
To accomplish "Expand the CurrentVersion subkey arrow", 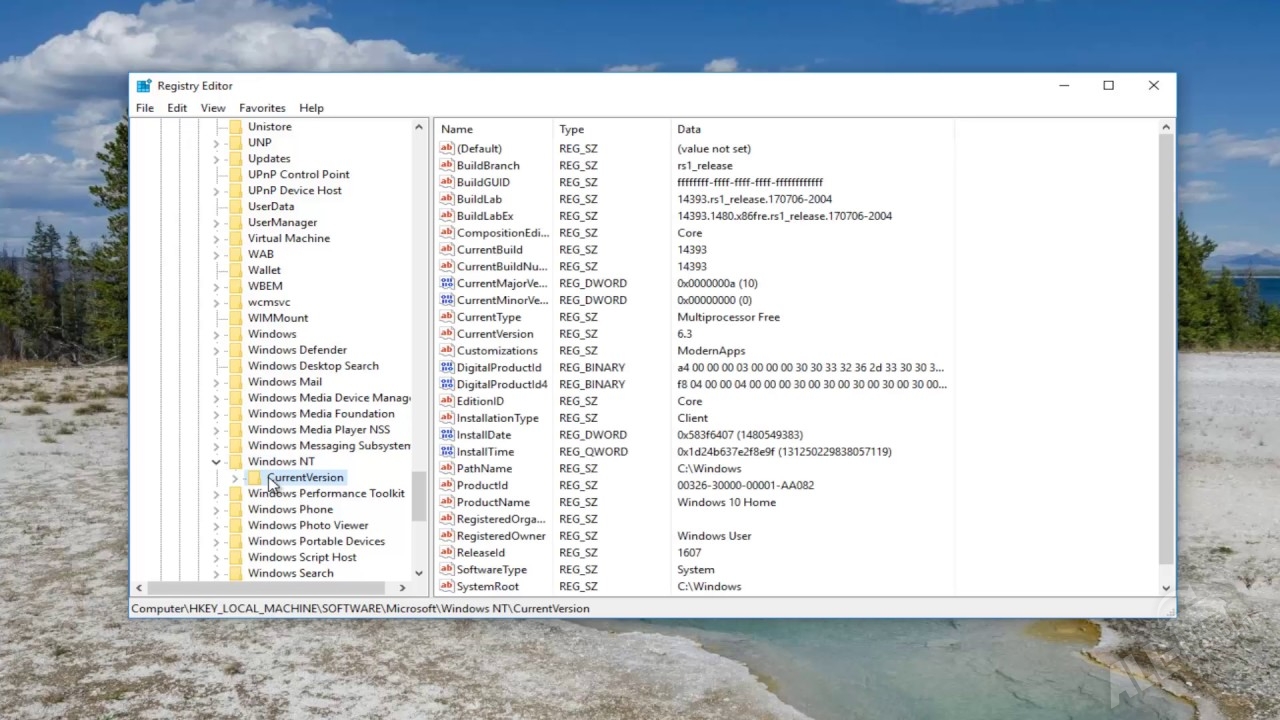I will point(234,478).
